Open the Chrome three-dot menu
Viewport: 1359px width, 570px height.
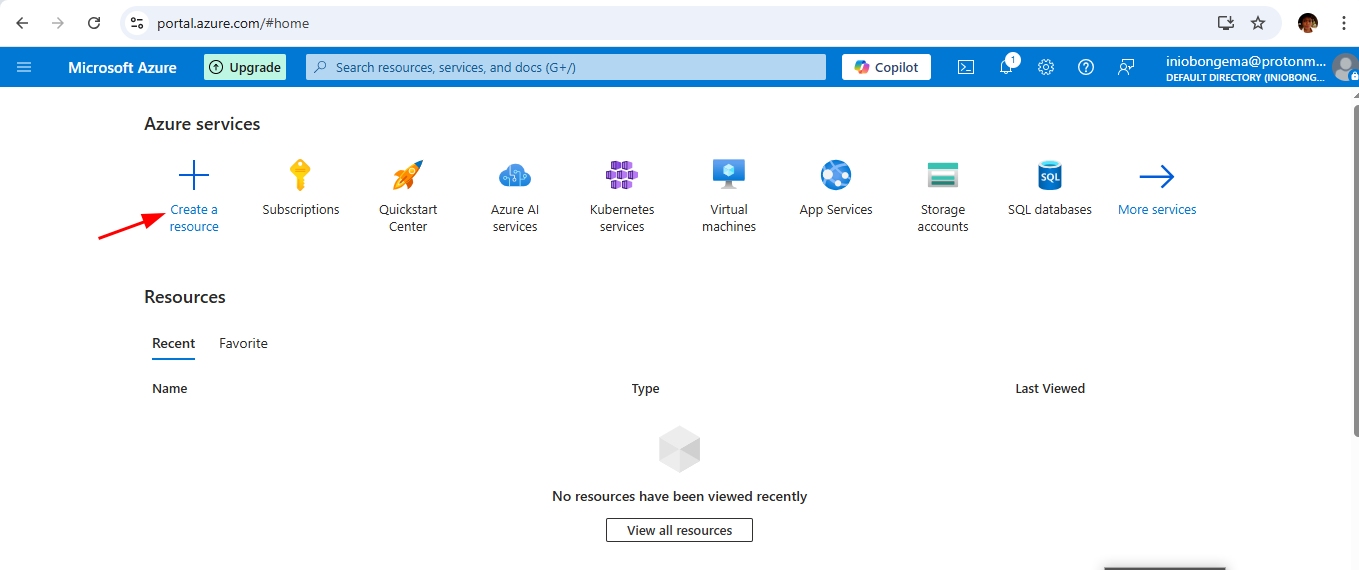pyautogui.click(x=1344, y=23)
